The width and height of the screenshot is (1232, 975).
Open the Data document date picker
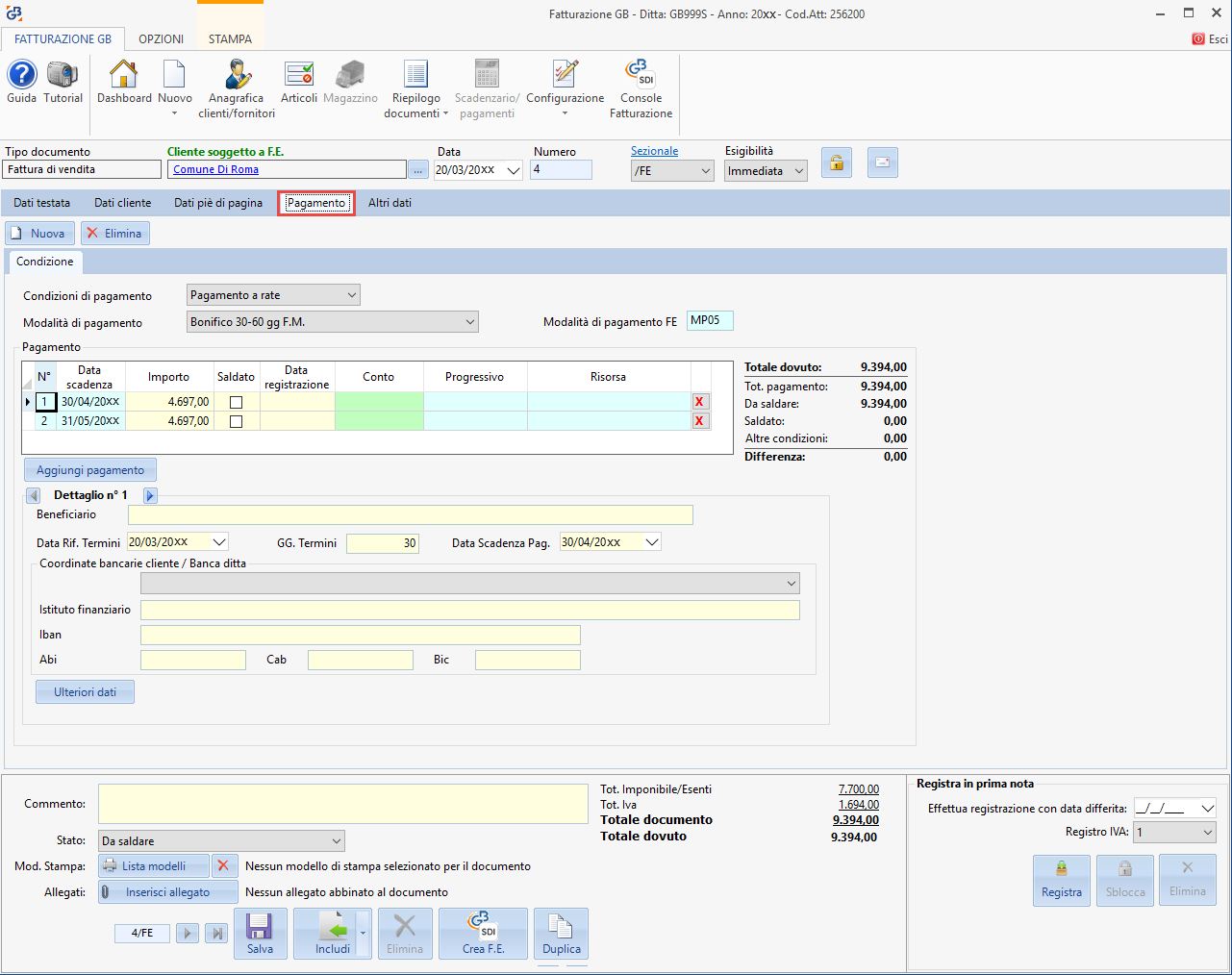click(514, 170)
